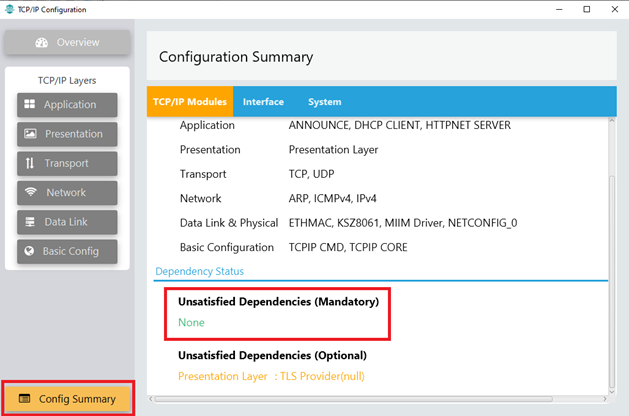Open the Presentation layer button
The image size is (629, 416).
coord(67,134)
